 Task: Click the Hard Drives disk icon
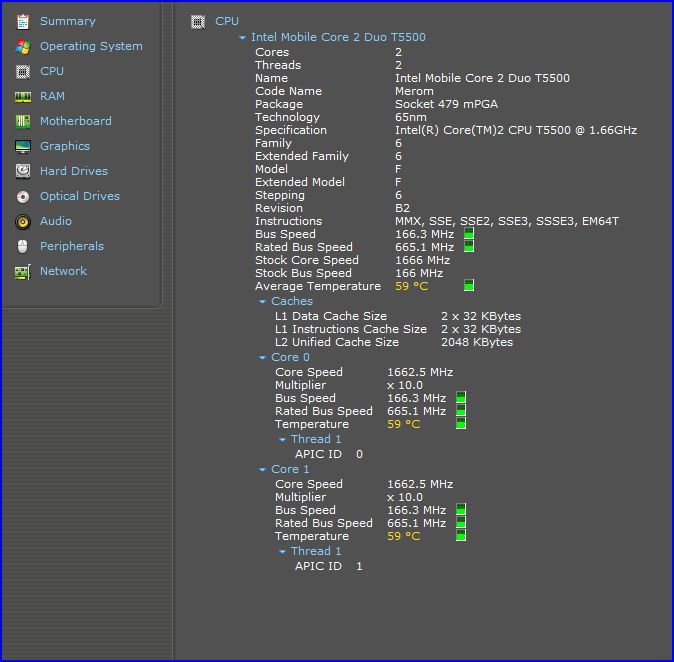pos(23,171)
